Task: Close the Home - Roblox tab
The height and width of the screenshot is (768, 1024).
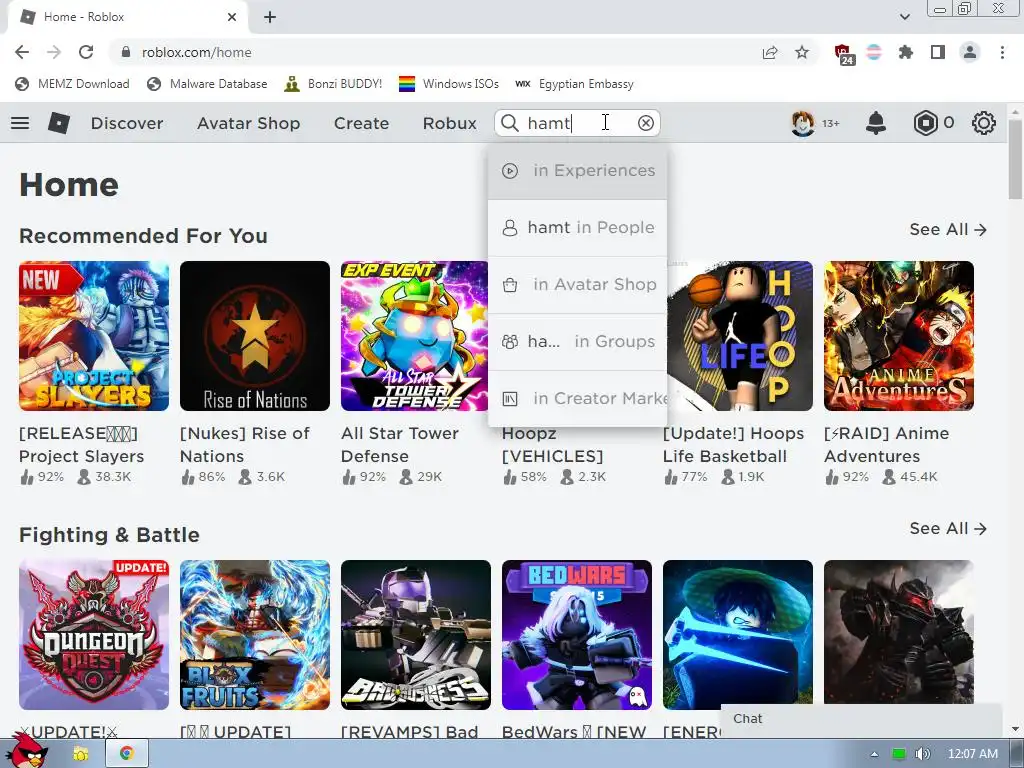Action: coord(232,17)
